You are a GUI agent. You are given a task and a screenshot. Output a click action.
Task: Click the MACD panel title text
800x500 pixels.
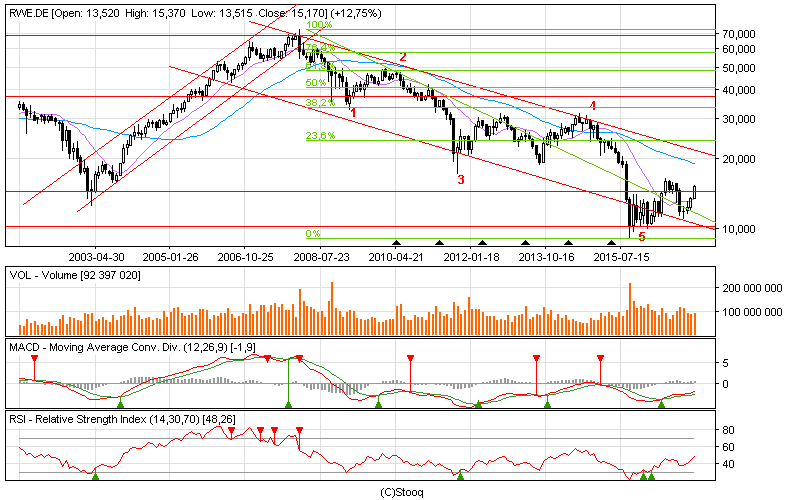point(132,347)
